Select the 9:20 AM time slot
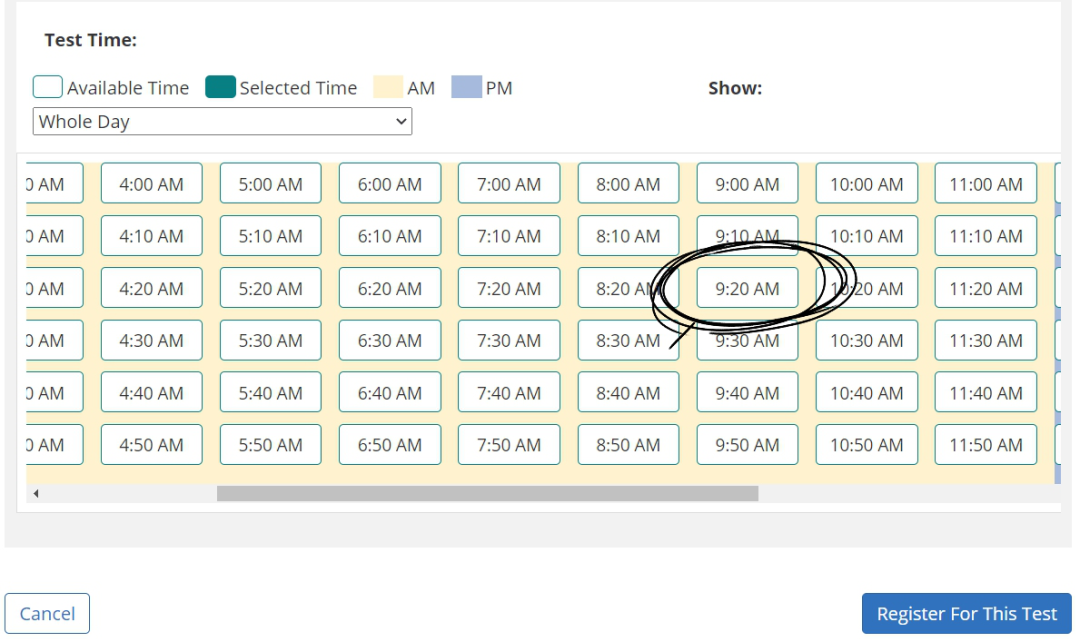The width and height of the screenshot is (1080, 642). (747, 288)
